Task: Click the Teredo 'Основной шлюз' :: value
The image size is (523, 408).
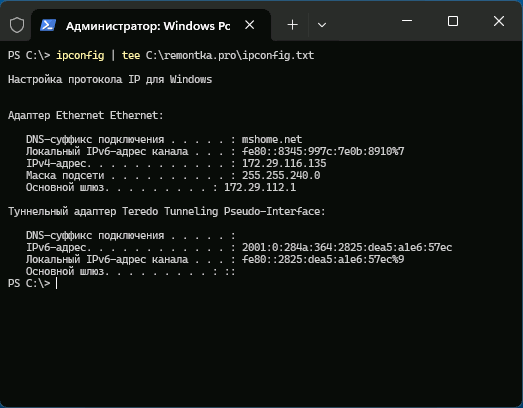Action: 230,272
